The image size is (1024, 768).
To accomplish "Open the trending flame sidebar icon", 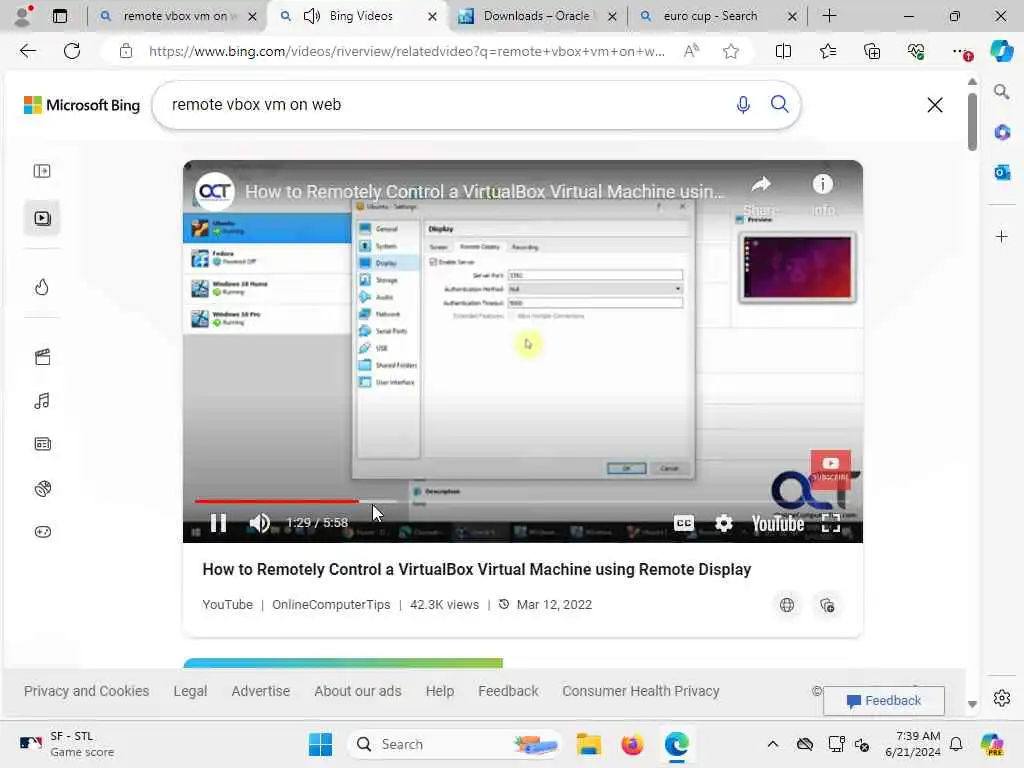I will 42,287.
